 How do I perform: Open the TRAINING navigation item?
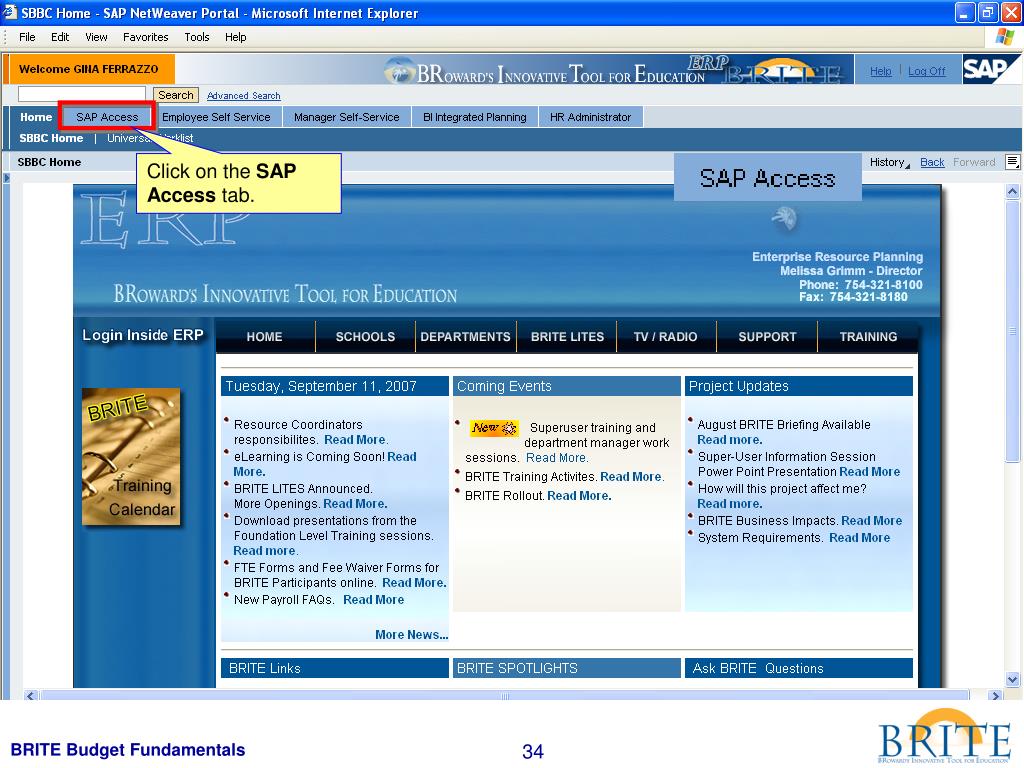[868, 336]
